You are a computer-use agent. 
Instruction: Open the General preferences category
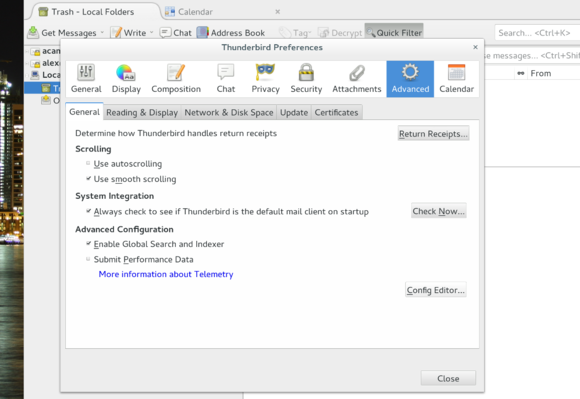pyautogui.click(x=86, y=79)
